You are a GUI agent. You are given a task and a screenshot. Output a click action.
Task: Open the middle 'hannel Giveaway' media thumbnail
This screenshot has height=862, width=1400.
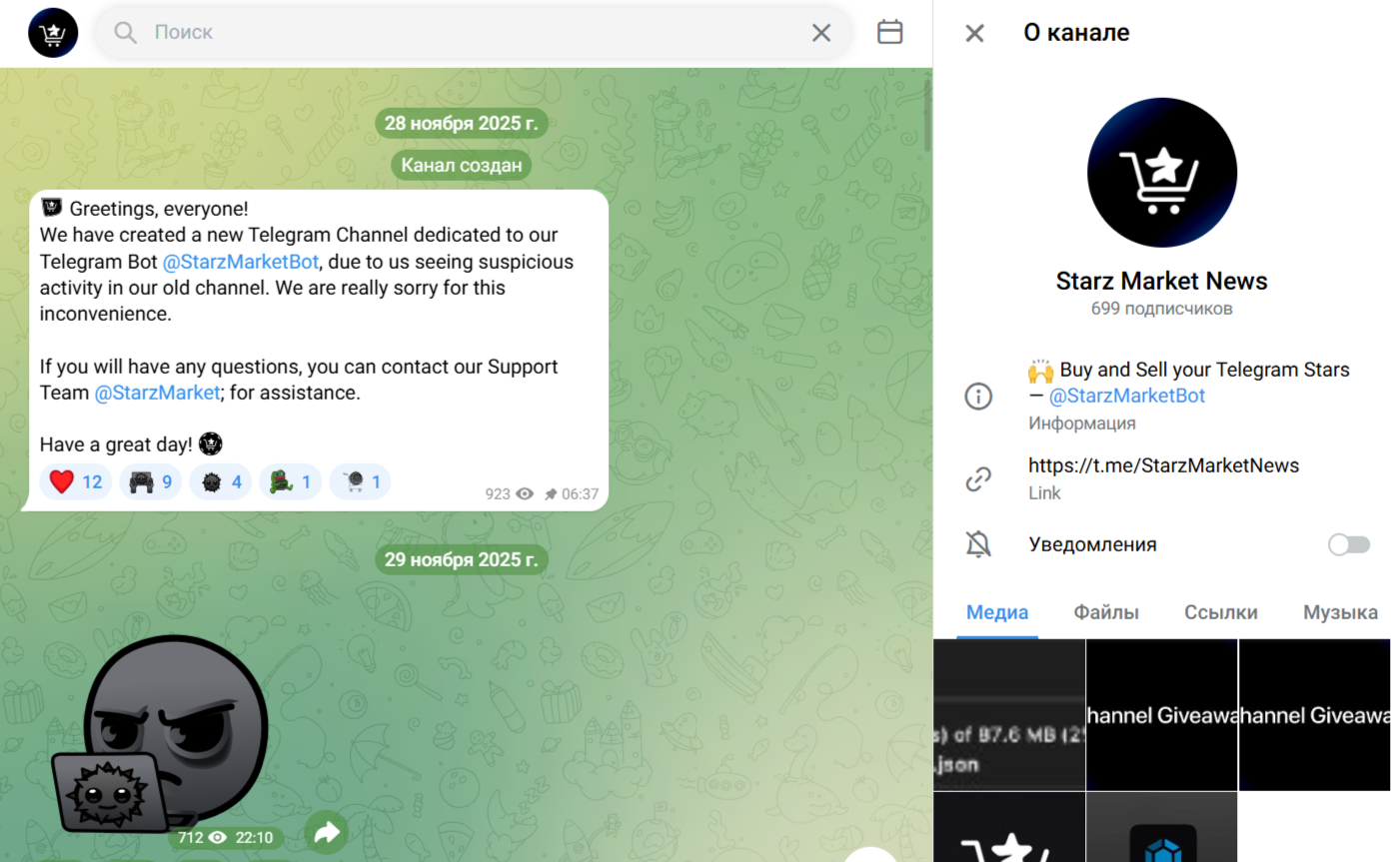click(1162, 715)
